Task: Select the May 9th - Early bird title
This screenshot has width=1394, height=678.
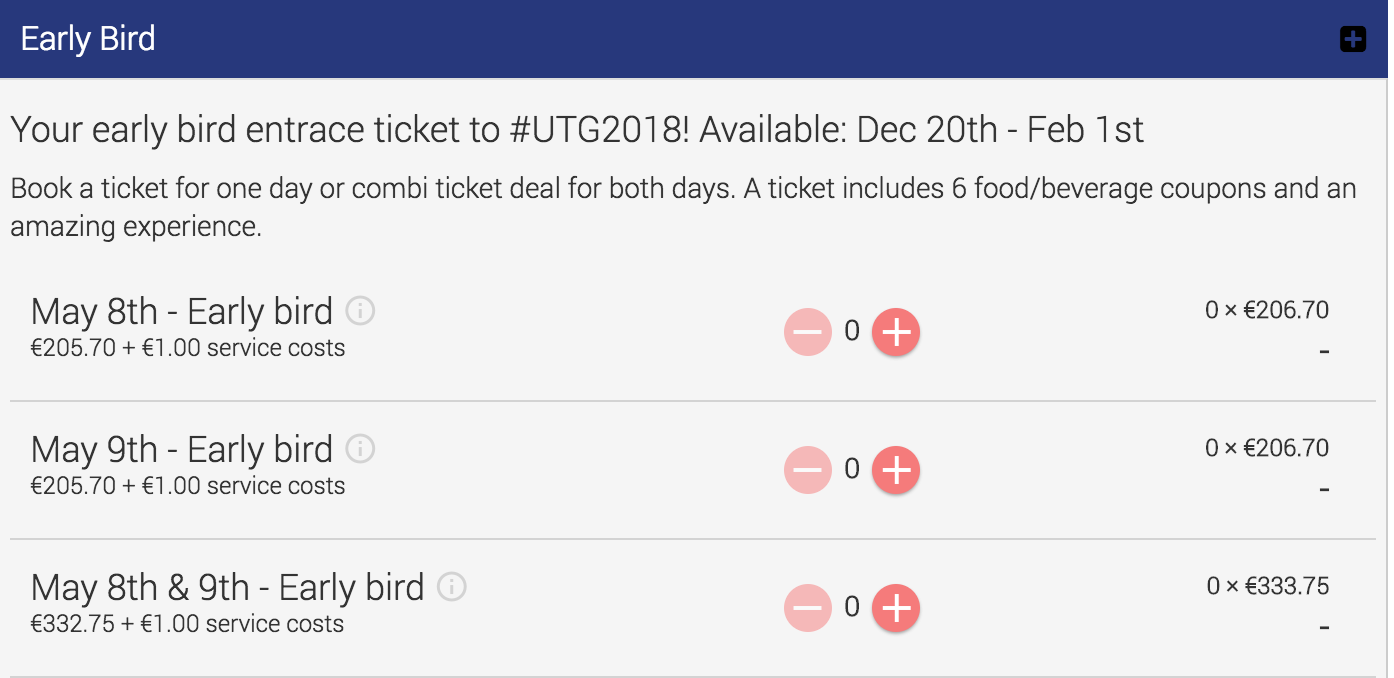Action: [182, 449]
